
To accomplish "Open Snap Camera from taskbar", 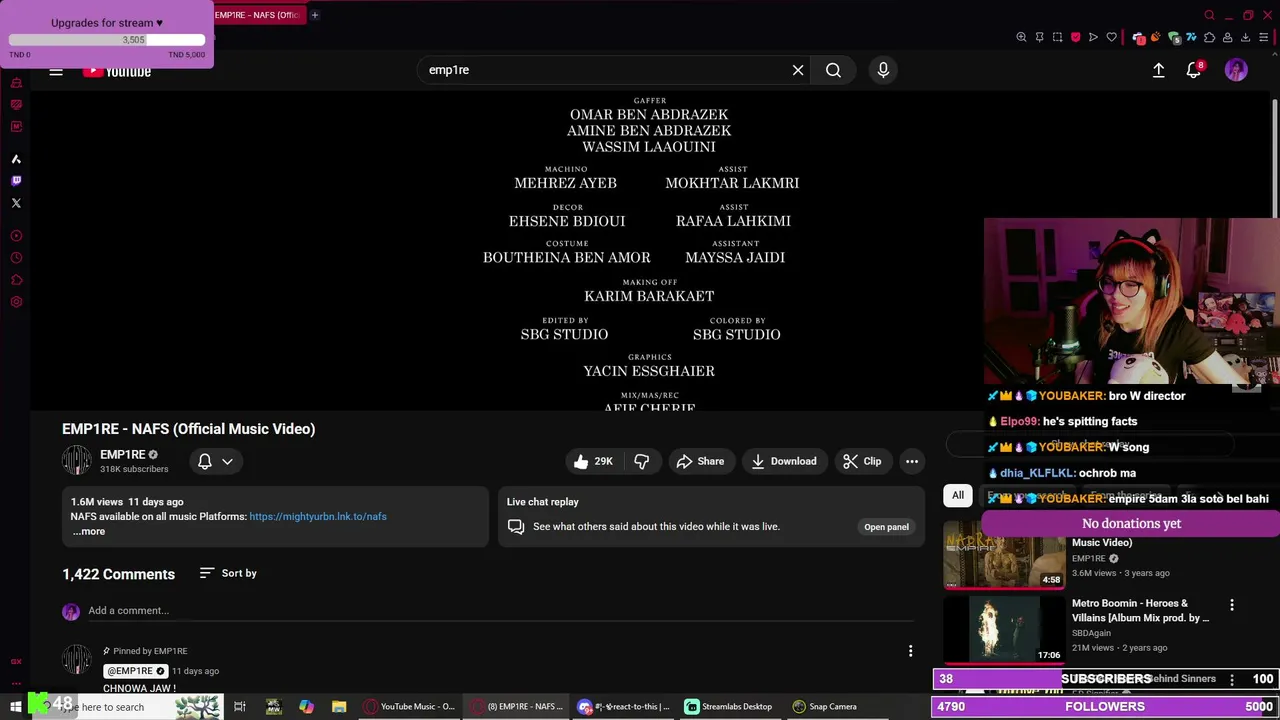I will 825,707.
